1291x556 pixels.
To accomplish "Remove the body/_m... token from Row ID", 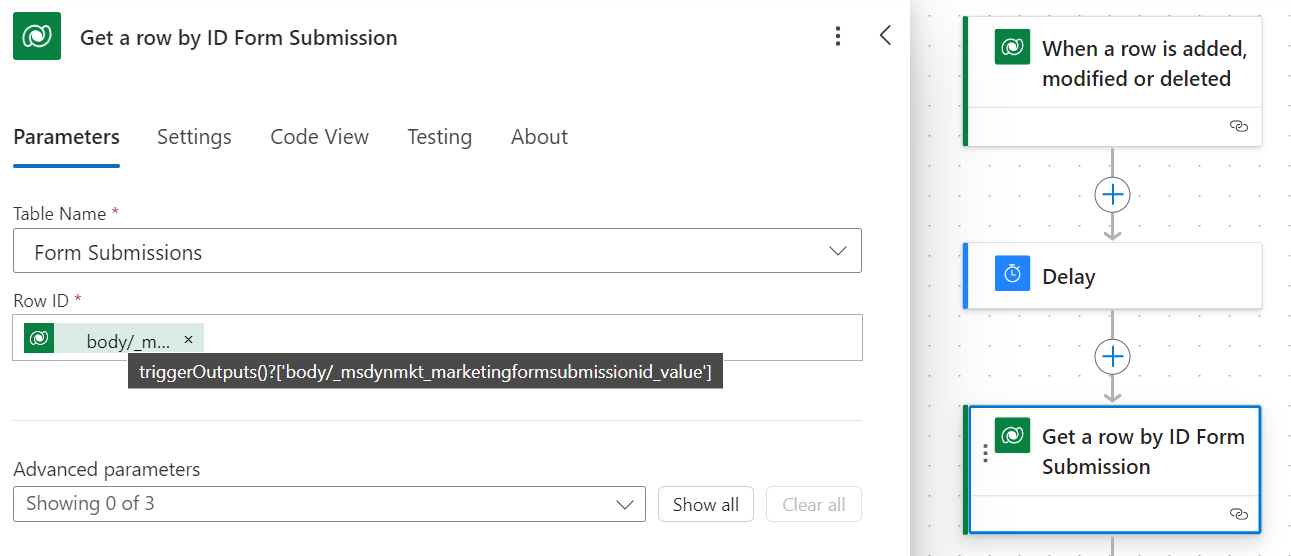I will 188,339.
